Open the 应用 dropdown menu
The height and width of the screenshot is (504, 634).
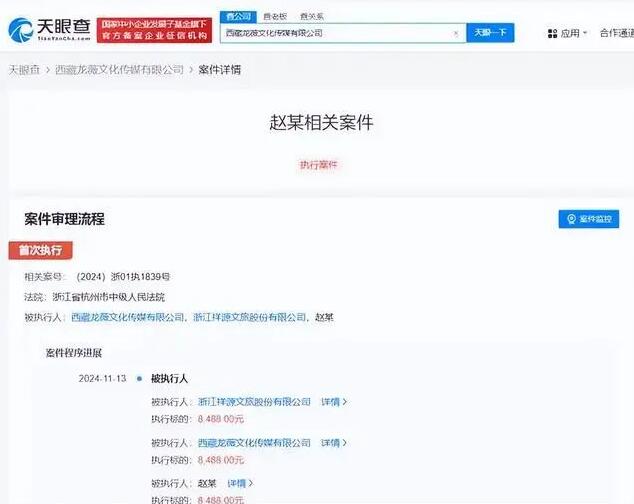(x=567, y=33)
